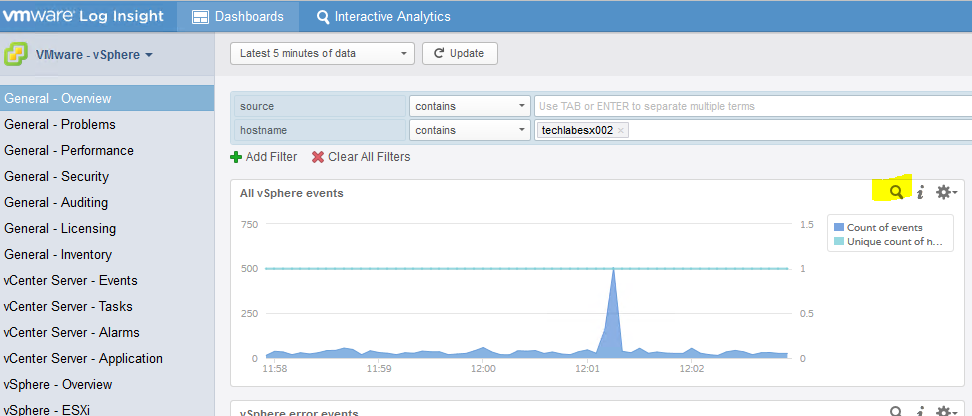The width and height of the screenshot is (972, 416).
Task: Open All vSphere events in Interactive Analytics
Action: 896,192
